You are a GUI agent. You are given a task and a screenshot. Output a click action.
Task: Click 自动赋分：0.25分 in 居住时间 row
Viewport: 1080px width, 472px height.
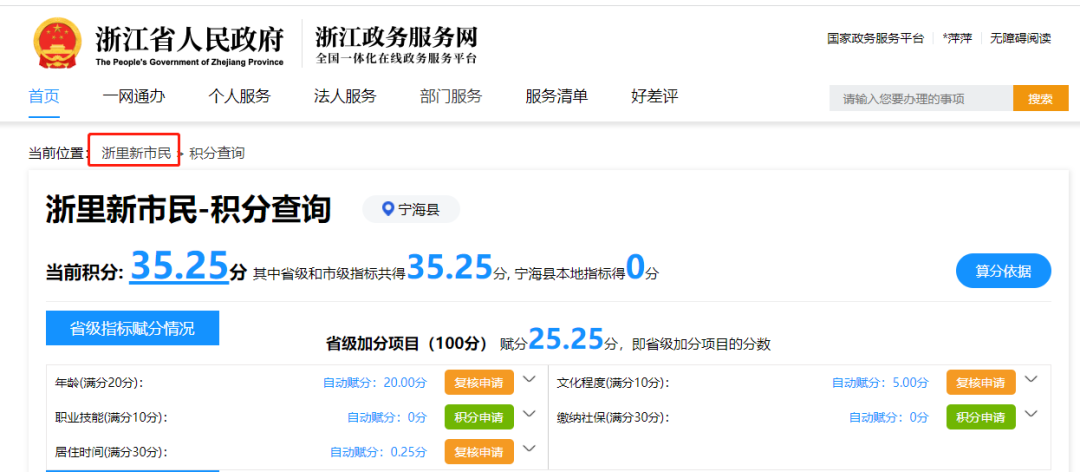(379, 453)
